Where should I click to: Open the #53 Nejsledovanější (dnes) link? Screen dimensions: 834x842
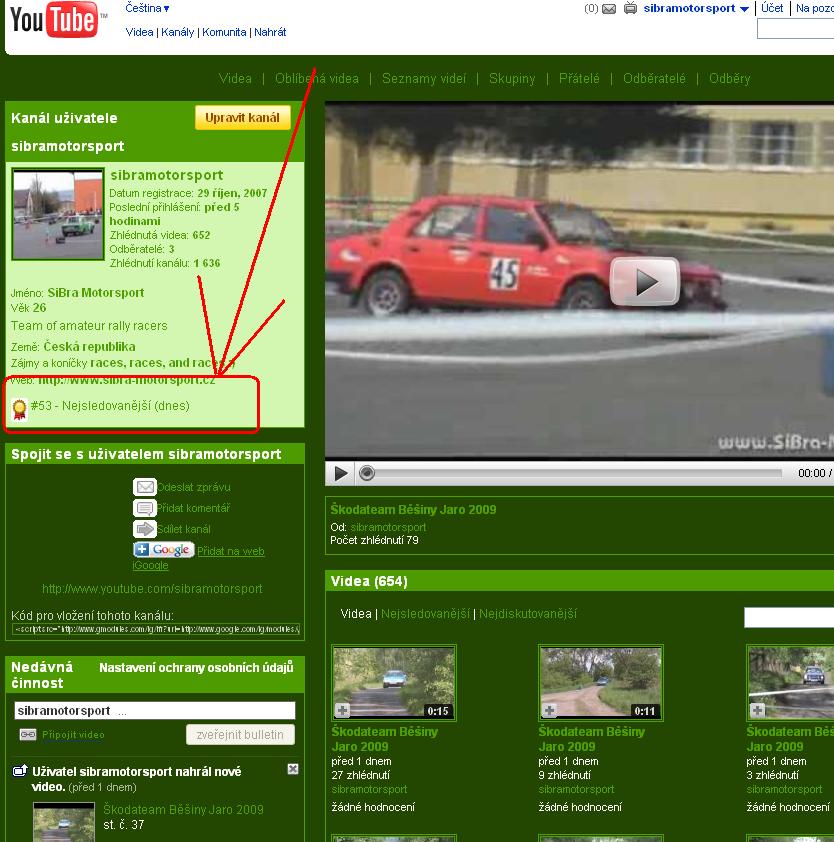click(x=110, y=405)
